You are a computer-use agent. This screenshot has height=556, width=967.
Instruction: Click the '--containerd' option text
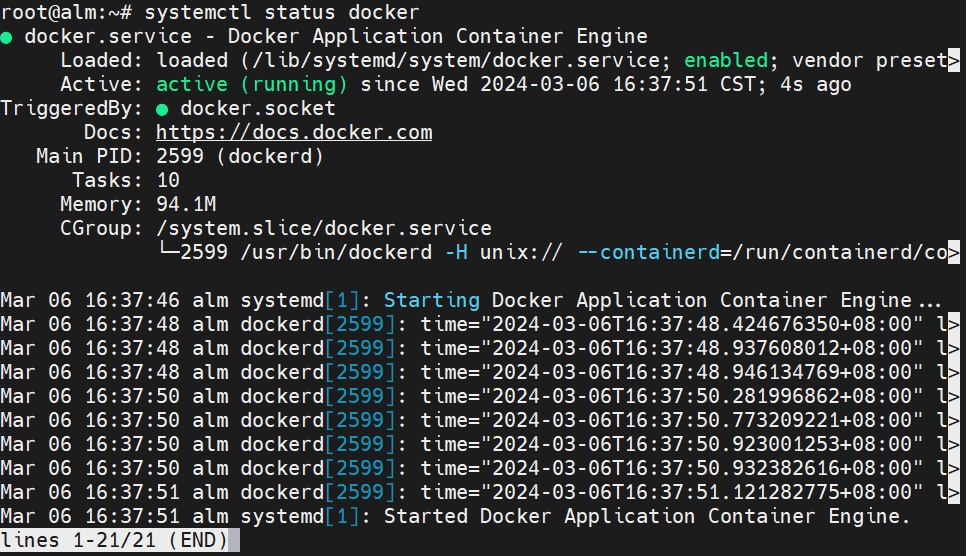[648, 253]
